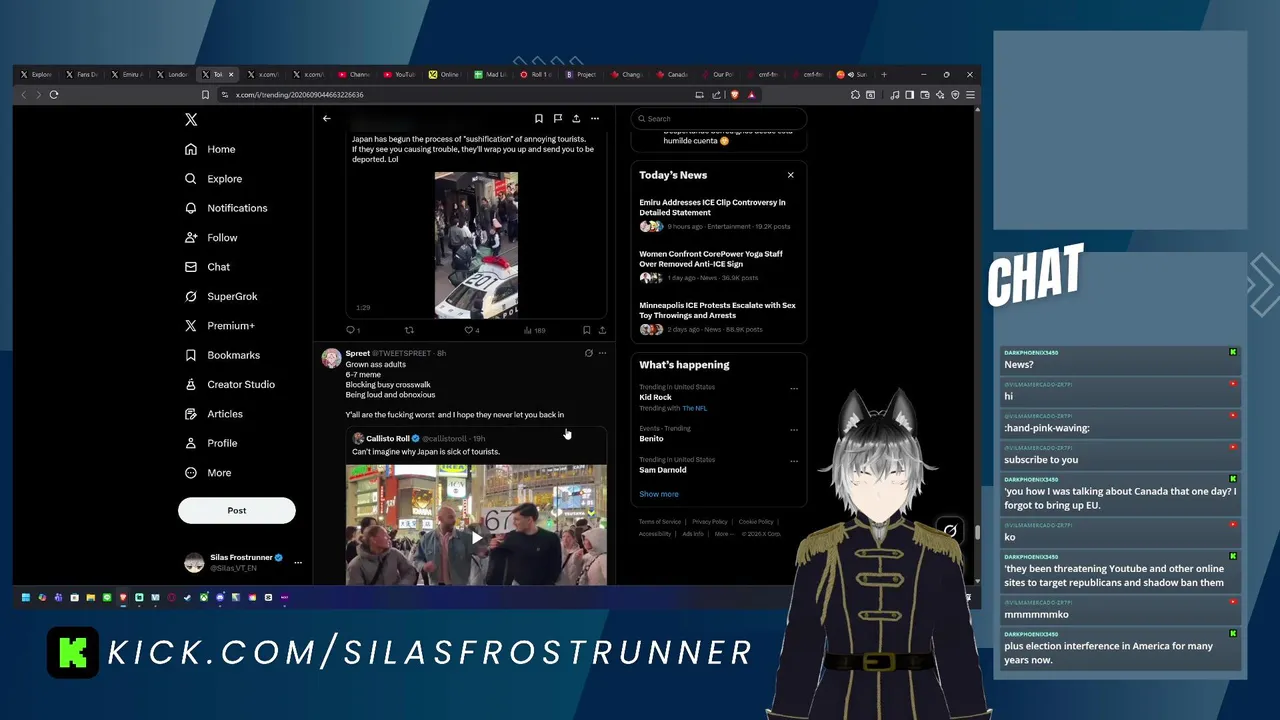Open options menu for Kid Rock trend
This screenshot has width=1280, height=720.
(794, 388)
